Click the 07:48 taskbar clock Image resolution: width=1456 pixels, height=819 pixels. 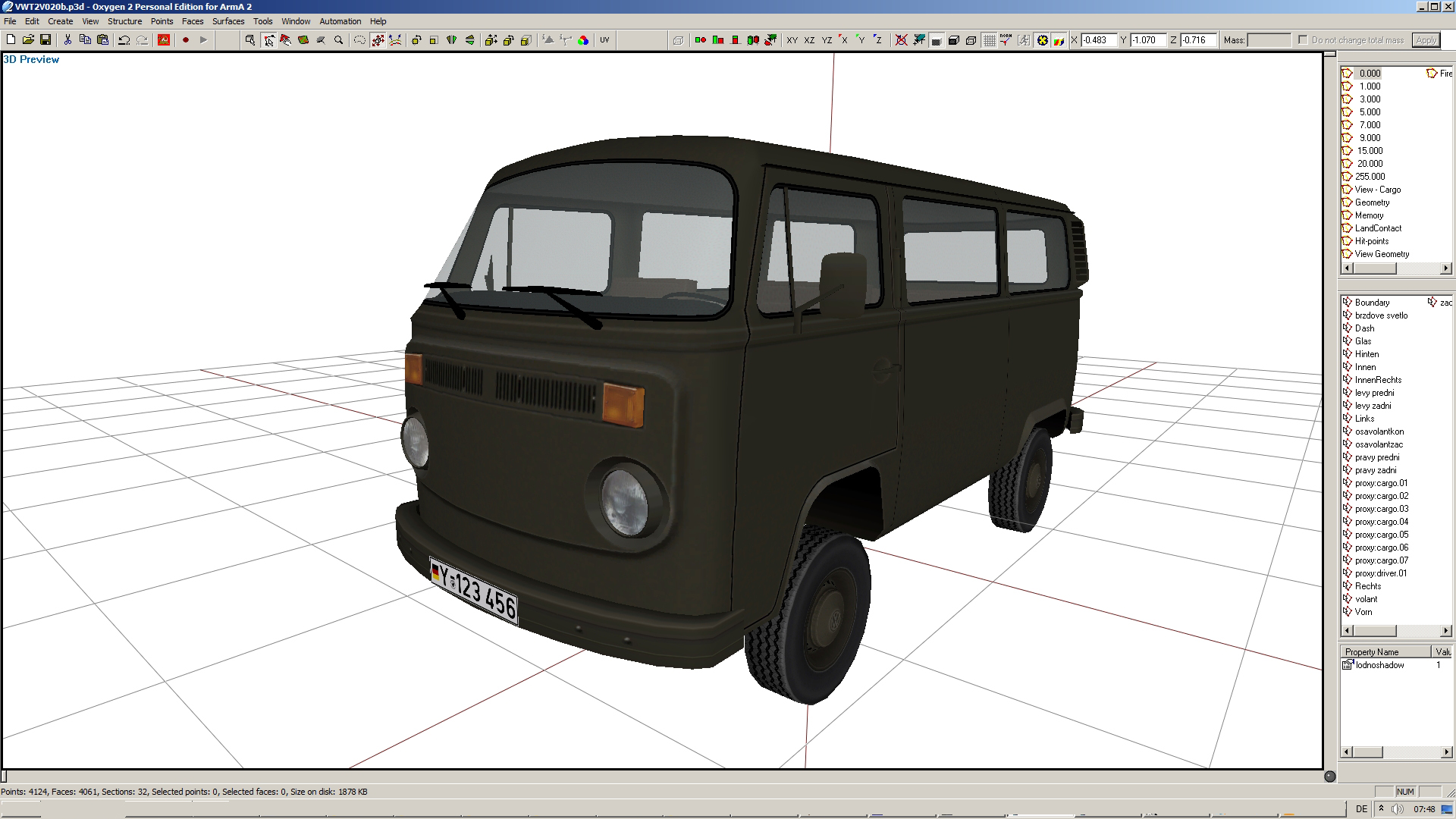click(x=1424, y=809)
